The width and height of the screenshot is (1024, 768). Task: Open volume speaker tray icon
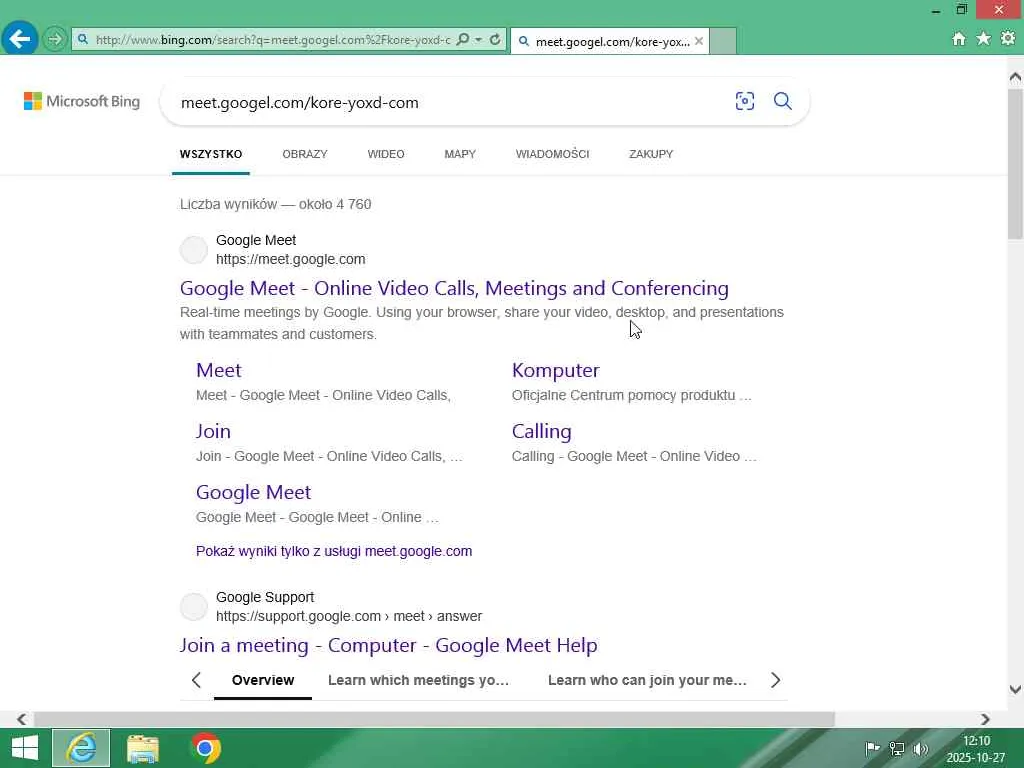point(921,748)
